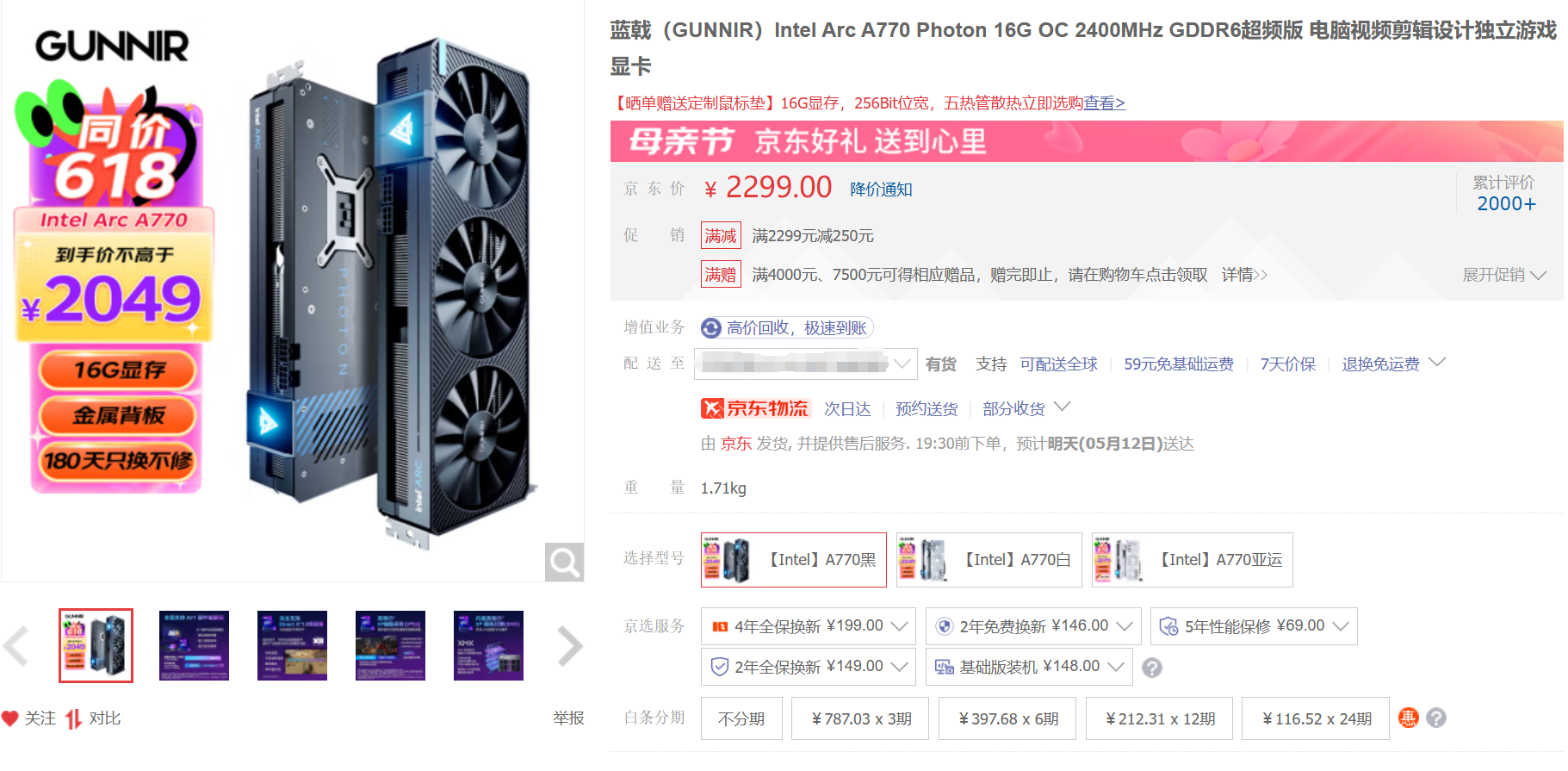This screenshot has width=1568, height=771.
Task: Click the 举报 report link
Action: pyautogui.click(x=568, y=718)
